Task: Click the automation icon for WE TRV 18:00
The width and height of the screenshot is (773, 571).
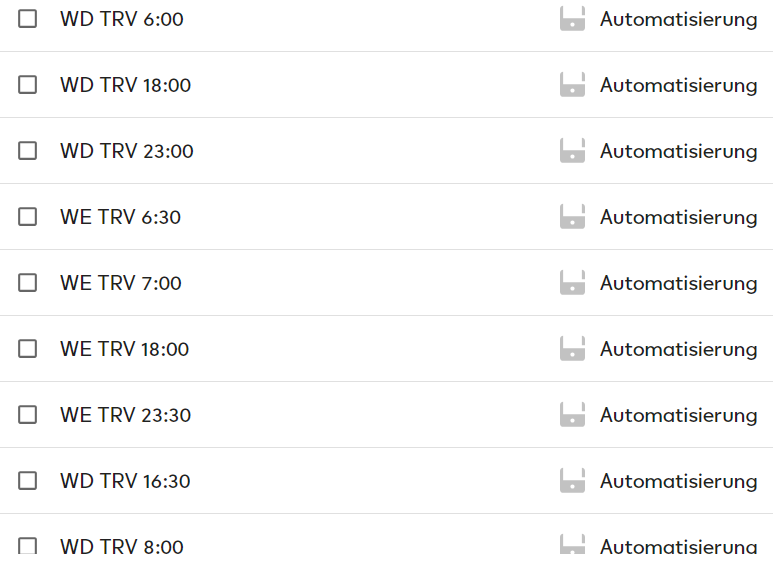Action: coord(572,349)
